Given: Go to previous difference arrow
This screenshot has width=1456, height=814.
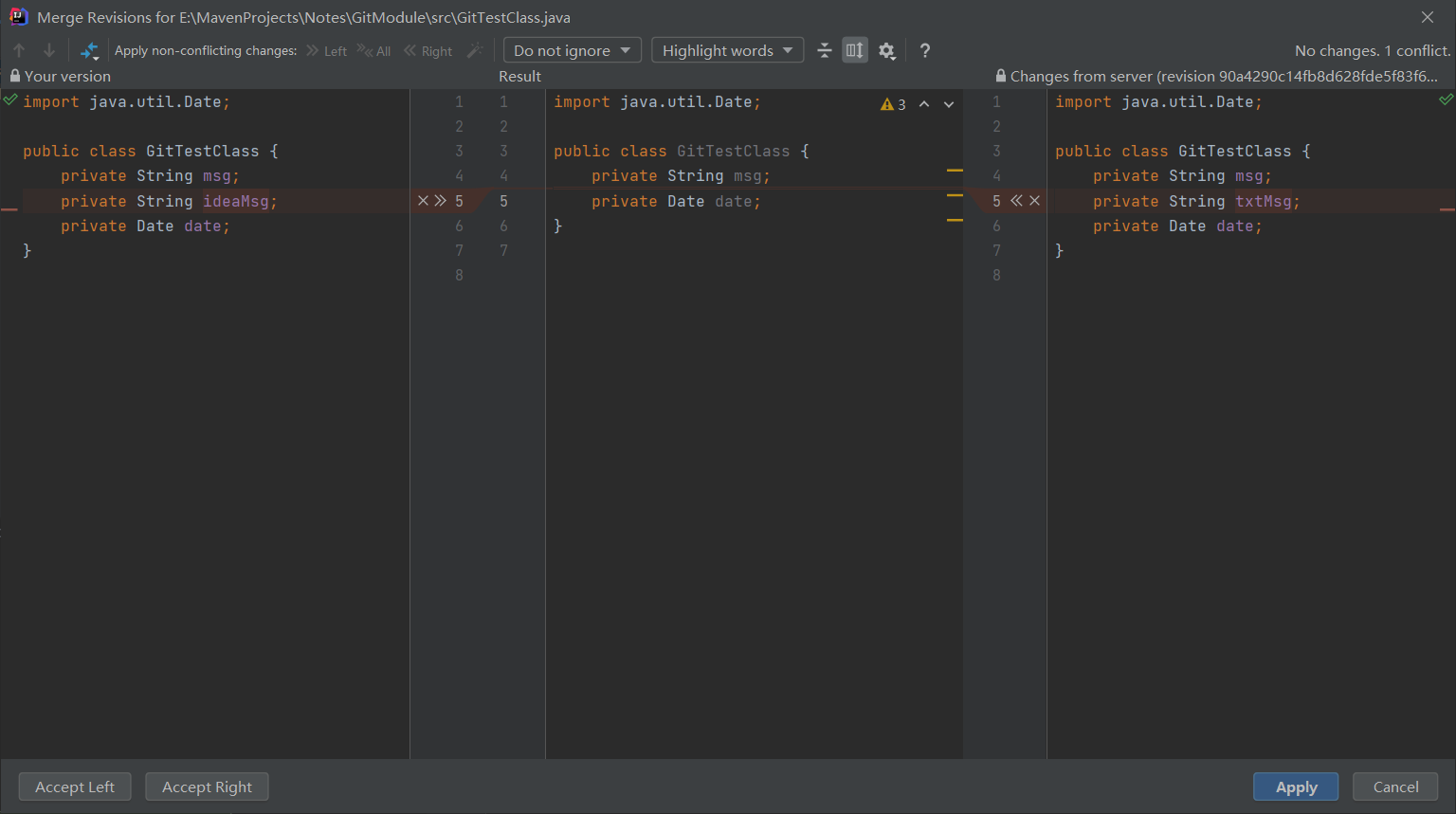Looking at the screenshot, I should 19,50.
